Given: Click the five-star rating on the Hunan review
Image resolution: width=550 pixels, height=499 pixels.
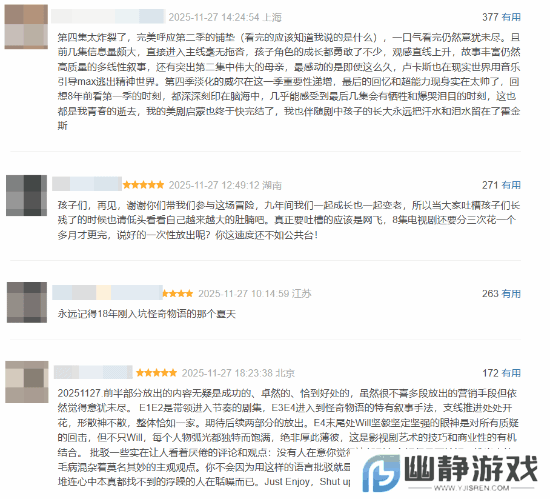Looking at the screenshot, I should pos(143,185).
